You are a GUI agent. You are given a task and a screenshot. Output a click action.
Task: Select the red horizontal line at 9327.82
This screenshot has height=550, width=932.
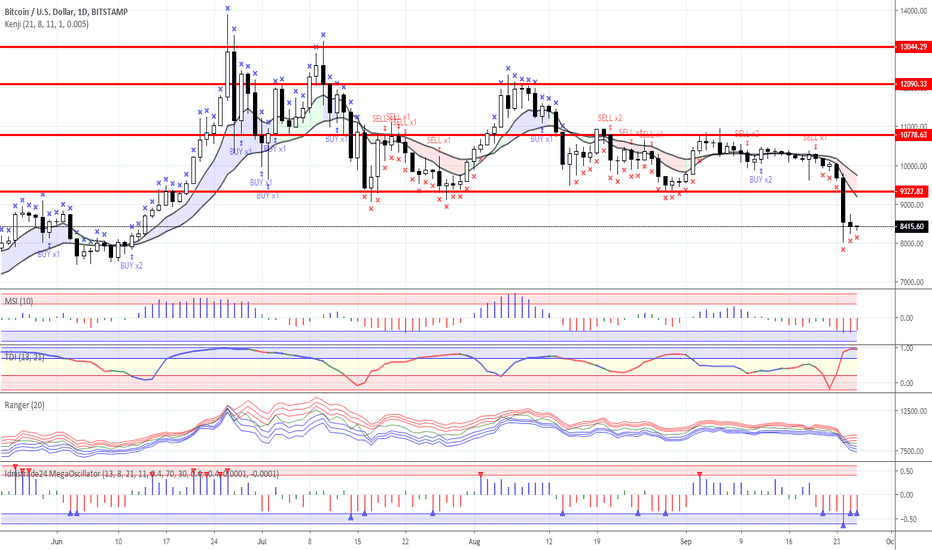pyautogui.click(x=447, y=191)
